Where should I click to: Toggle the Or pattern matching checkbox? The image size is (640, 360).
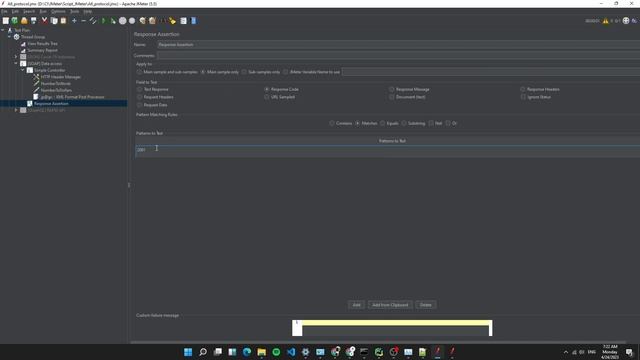(448, 123)
